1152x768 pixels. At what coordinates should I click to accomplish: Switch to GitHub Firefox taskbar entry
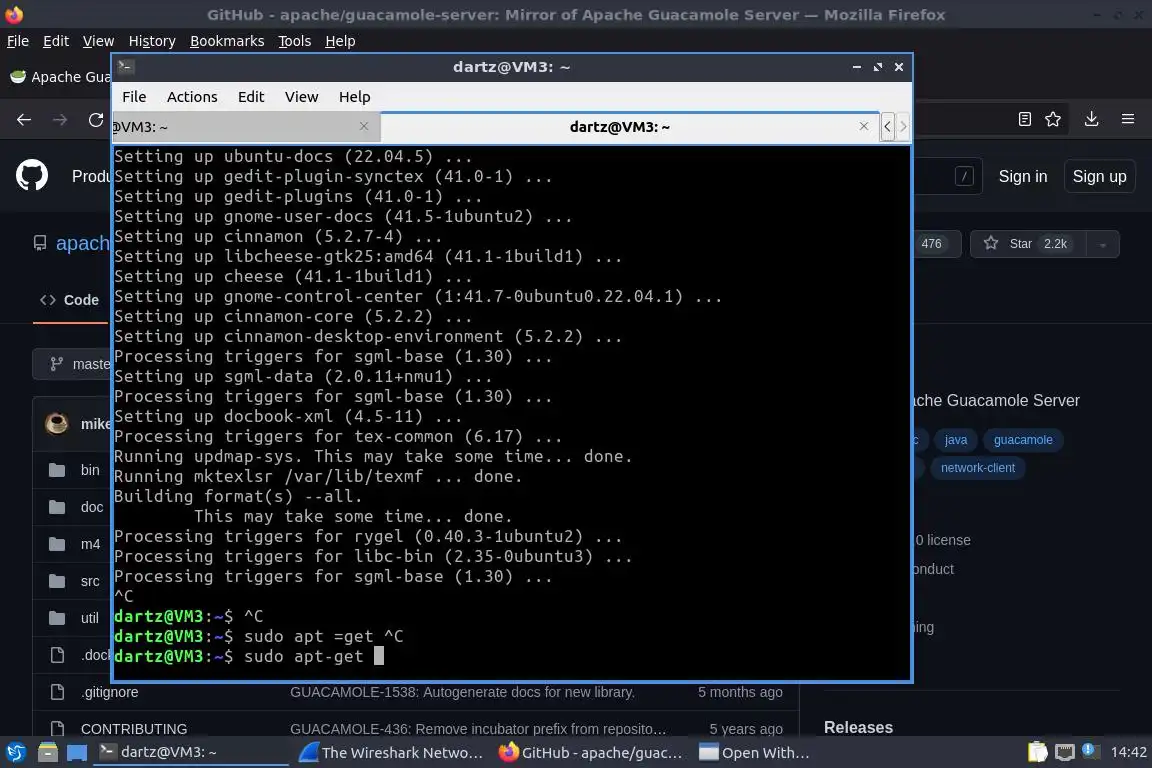tap(591, 753)
